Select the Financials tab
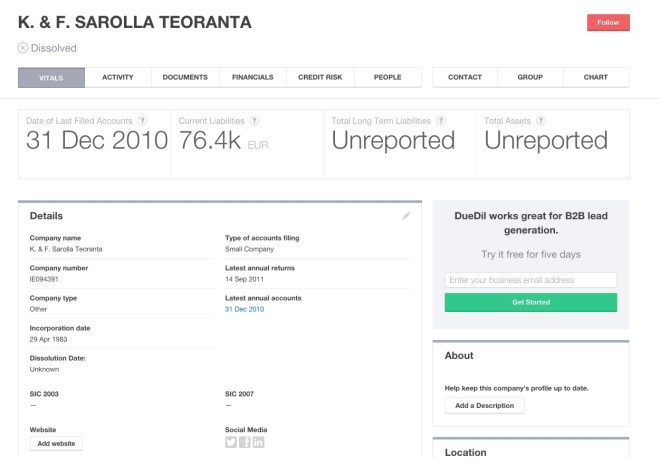 click(252, 77)
